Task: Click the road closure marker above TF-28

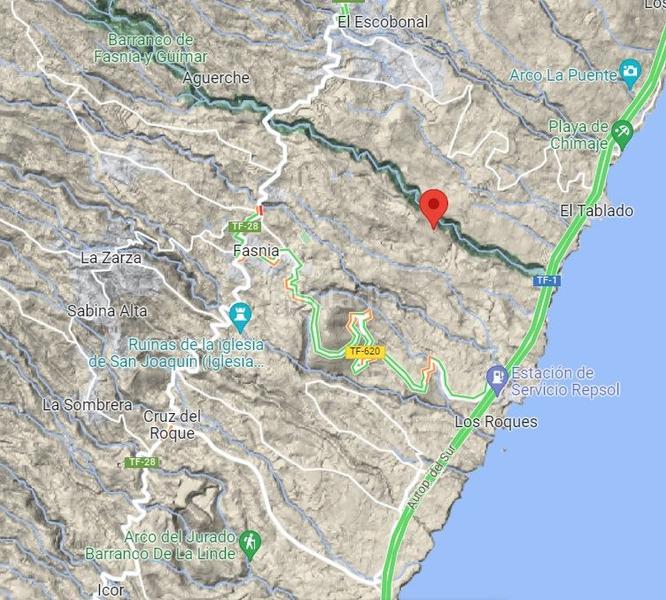Action: pos(260,210)
